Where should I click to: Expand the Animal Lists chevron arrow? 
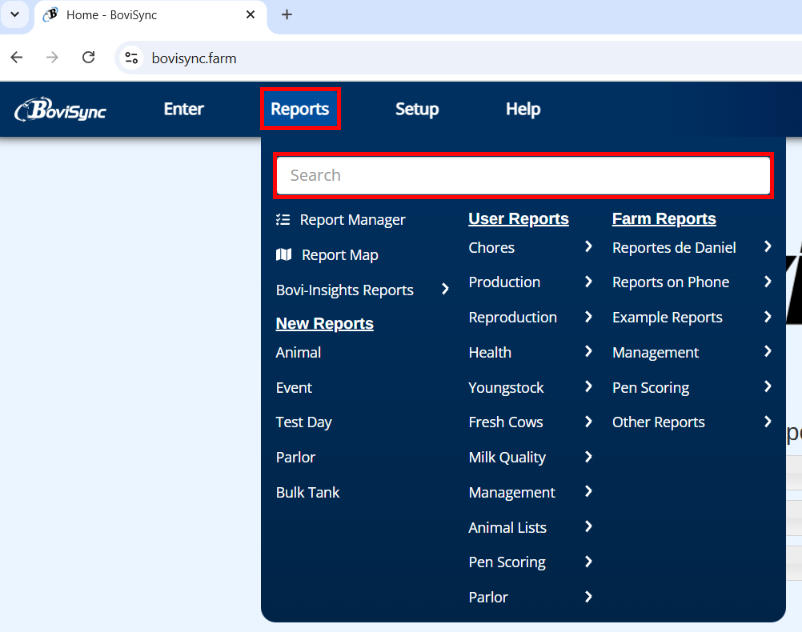click(x=588, y=527)
